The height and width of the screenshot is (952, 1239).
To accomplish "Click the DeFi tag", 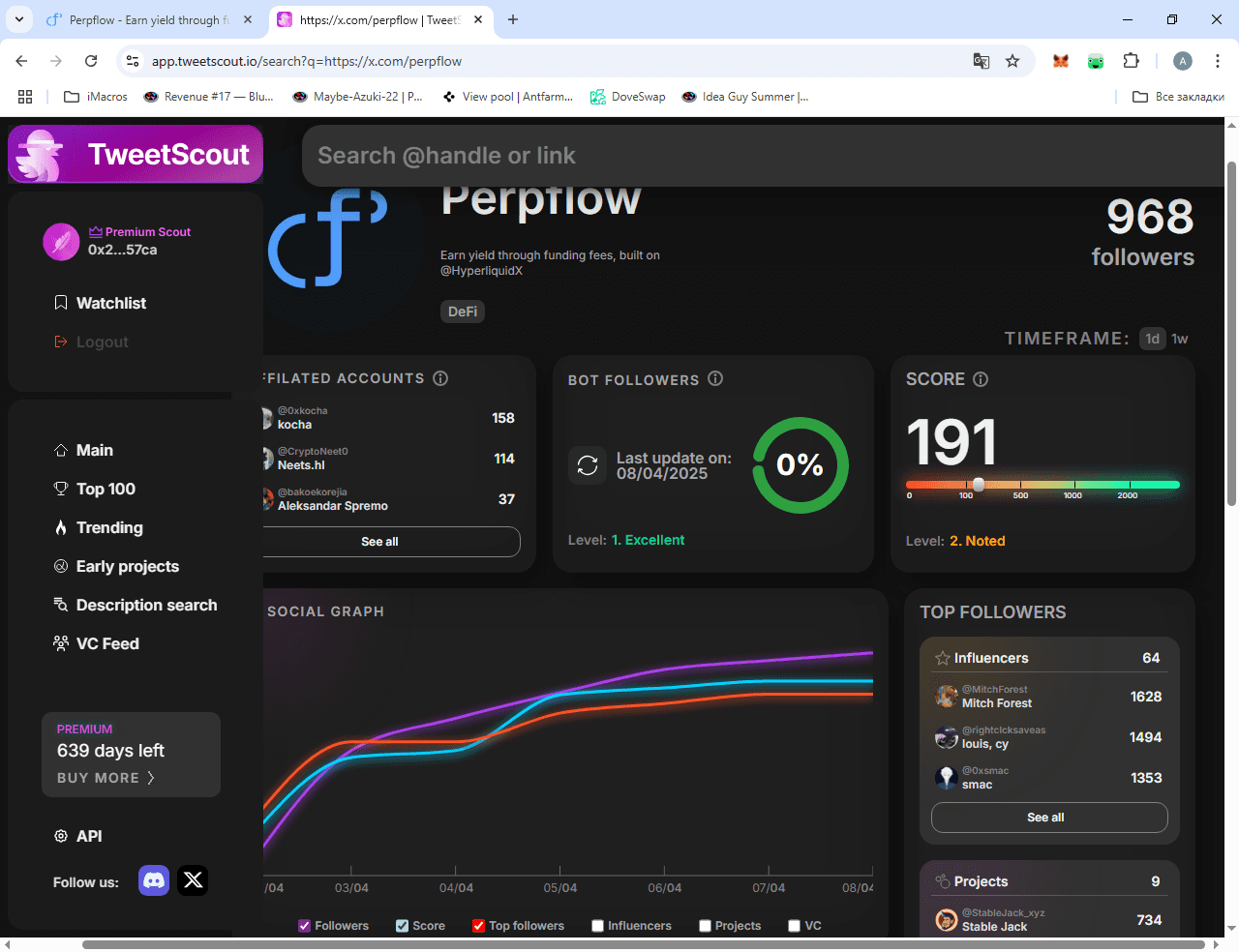I will pyautogui.click(x=463, y=312).
